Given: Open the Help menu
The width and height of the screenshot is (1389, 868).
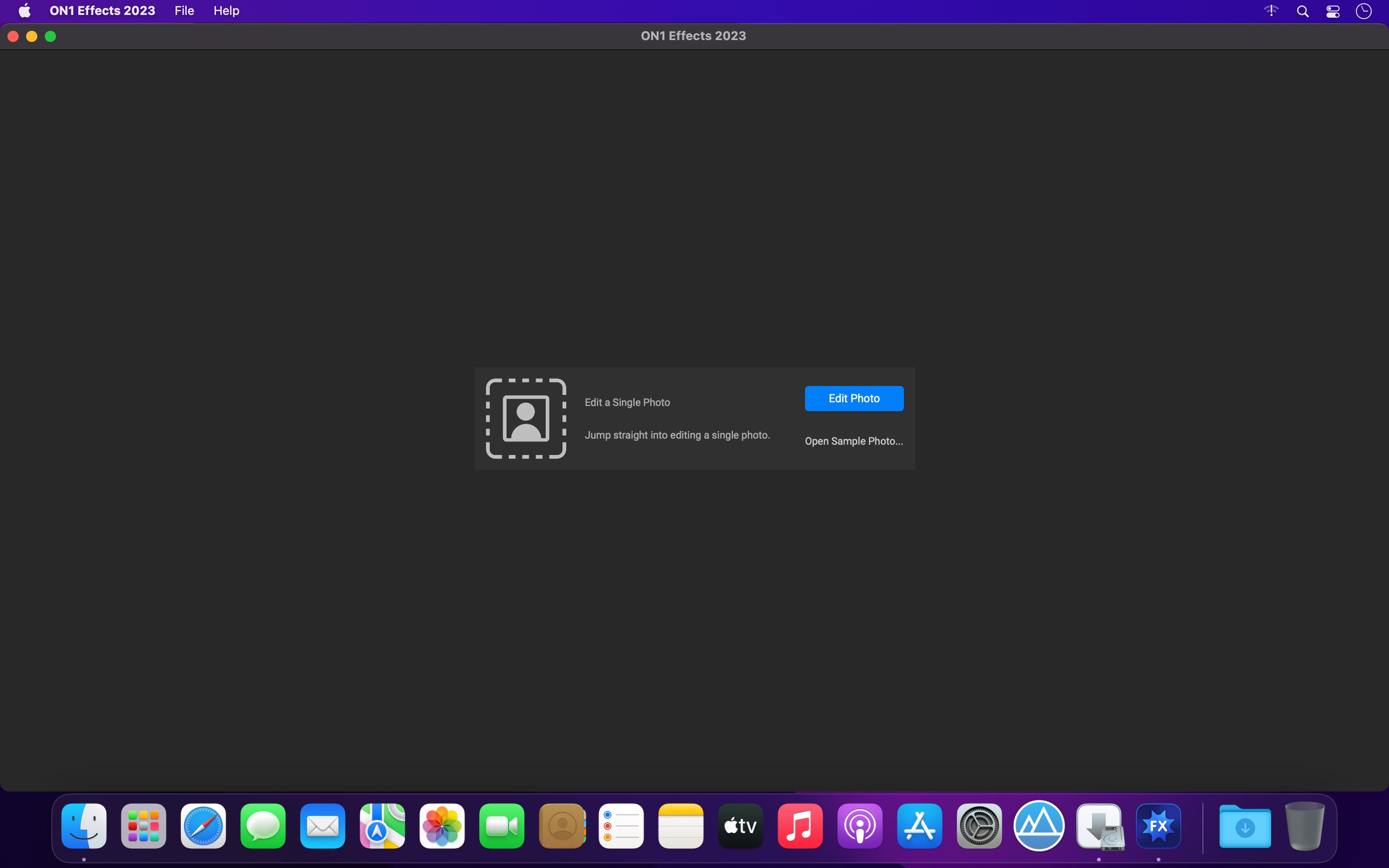Looking at the screenshot, I should 226,11.
